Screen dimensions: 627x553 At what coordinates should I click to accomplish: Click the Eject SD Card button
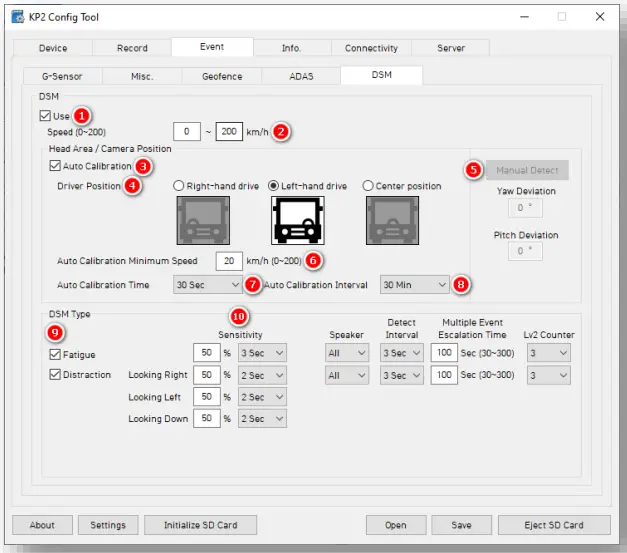click(554, 525)
